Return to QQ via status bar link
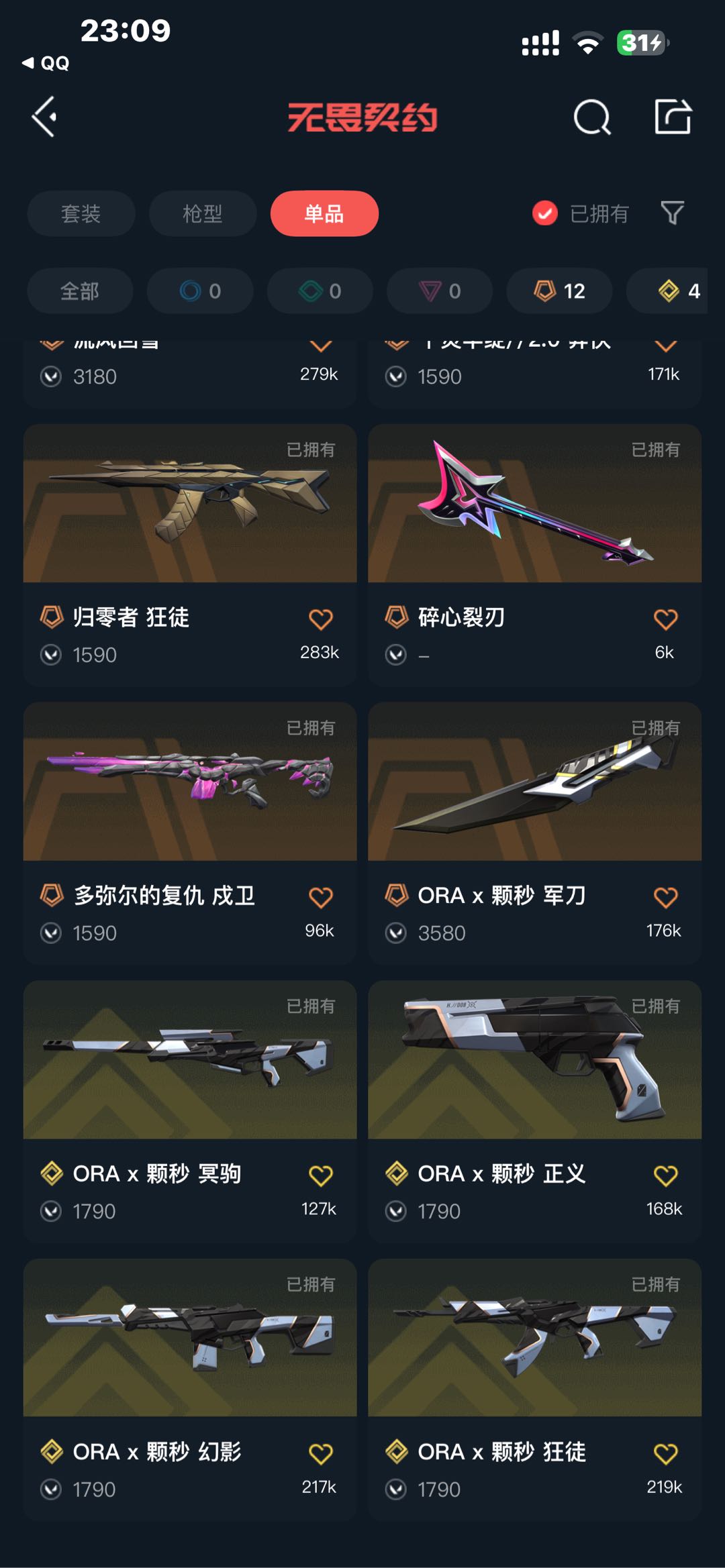This screenshot has width=725, height=1568. click(46, 63)
